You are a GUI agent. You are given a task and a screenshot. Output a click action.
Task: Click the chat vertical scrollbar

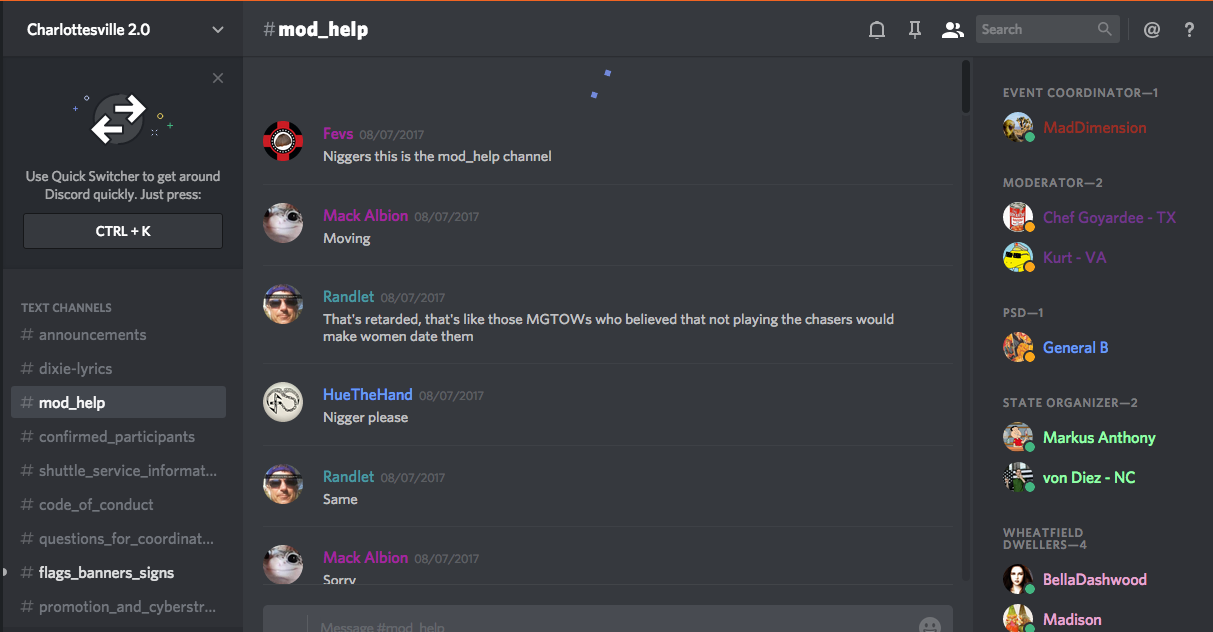965,87
